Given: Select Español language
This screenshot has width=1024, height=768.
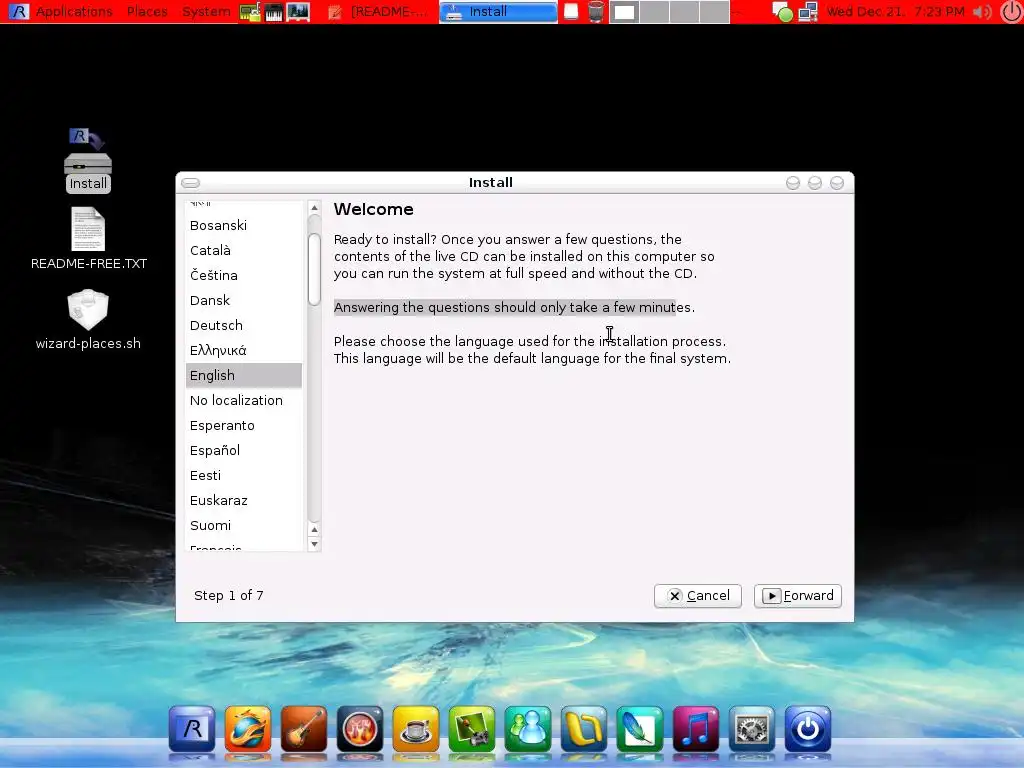Looking at the screenshot, I should pos(244,451).
